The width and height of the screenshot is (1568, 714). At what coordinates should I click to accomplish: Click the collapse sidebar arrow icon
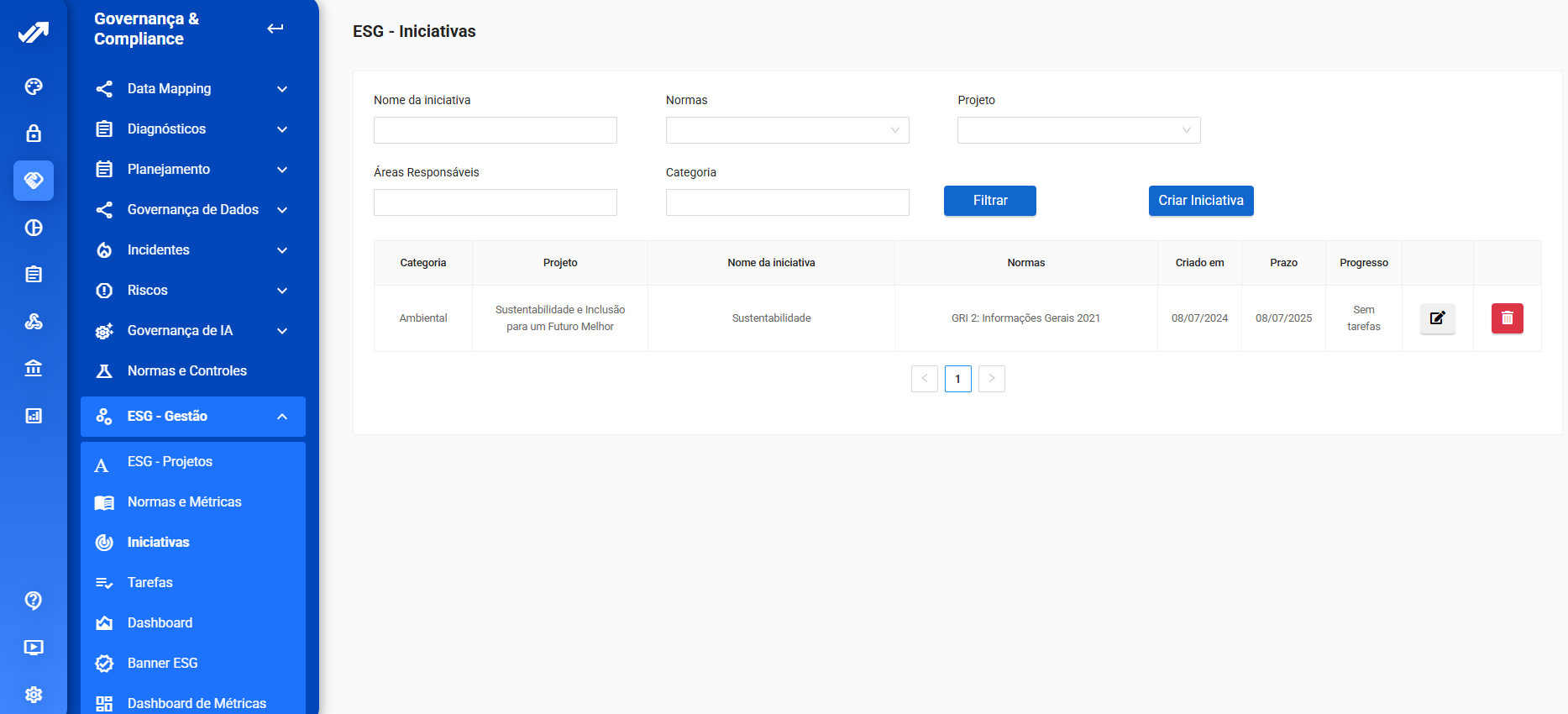[x=275, y=29]
